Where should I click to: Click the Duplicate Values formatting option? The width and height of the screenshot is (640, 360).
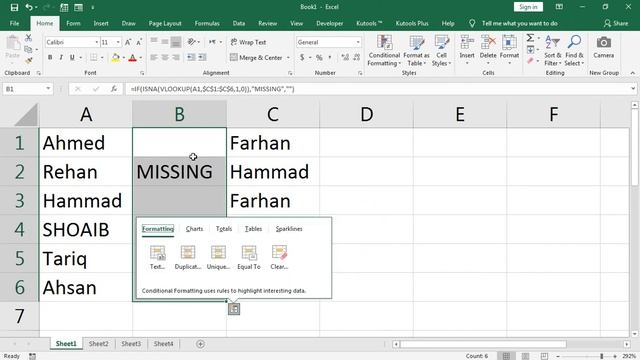[188, 257]
